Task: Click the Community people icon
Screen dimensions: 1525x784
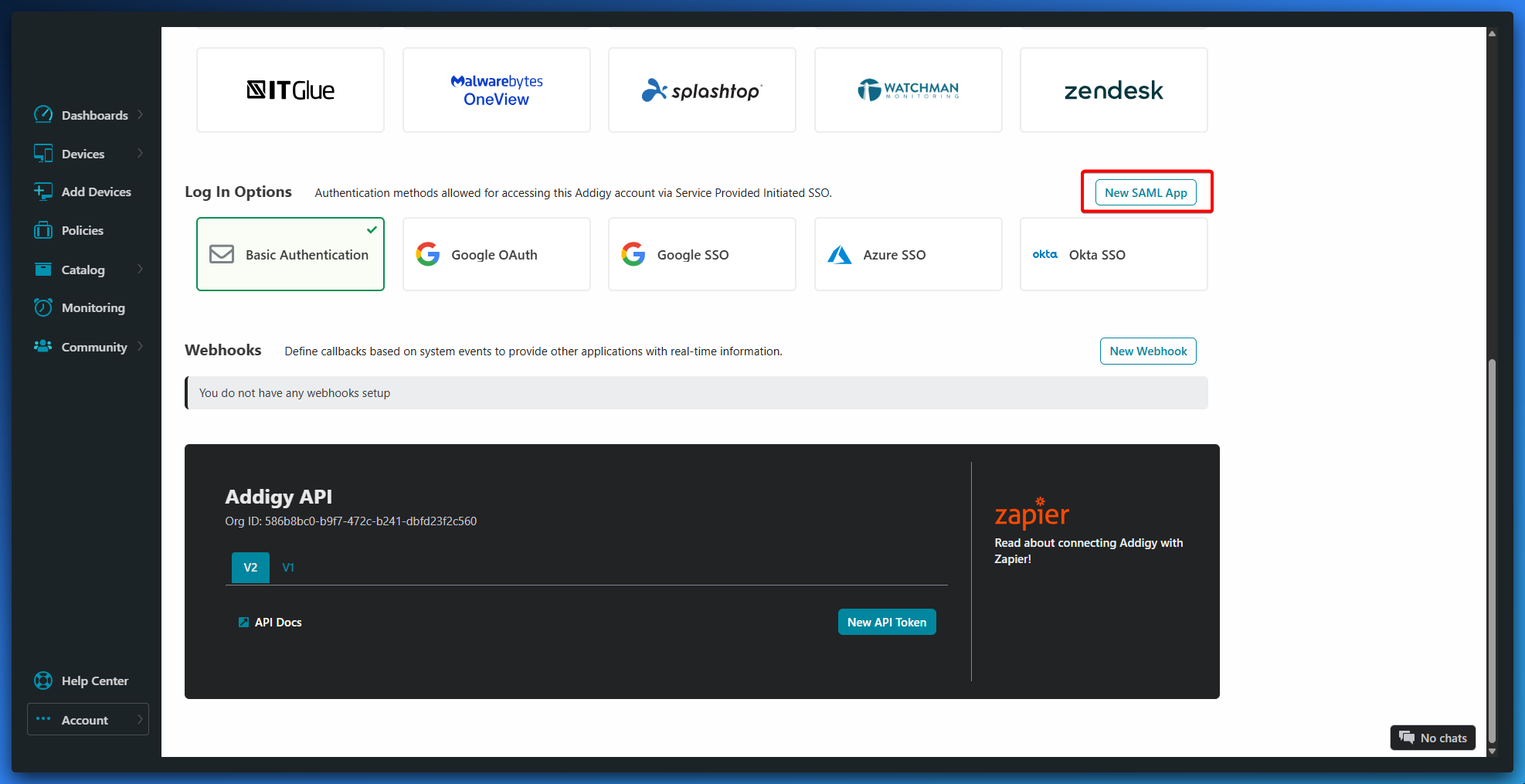Action: coord(43,346)
